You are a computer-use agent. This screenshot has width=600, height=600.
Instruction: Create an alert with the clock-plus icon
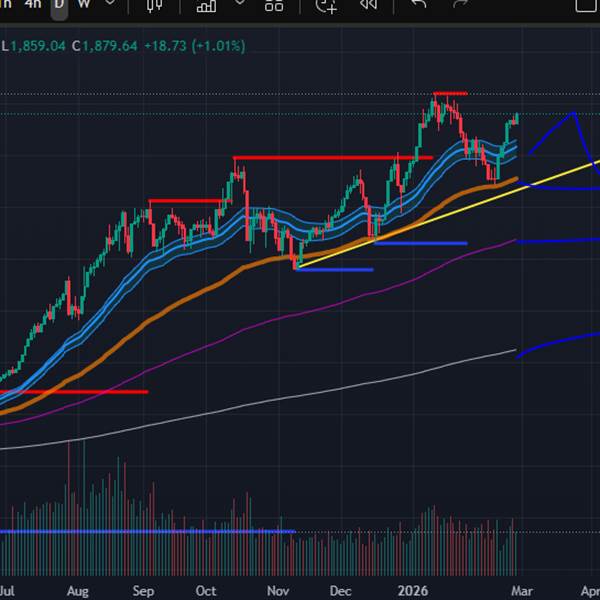pos(326,6)
